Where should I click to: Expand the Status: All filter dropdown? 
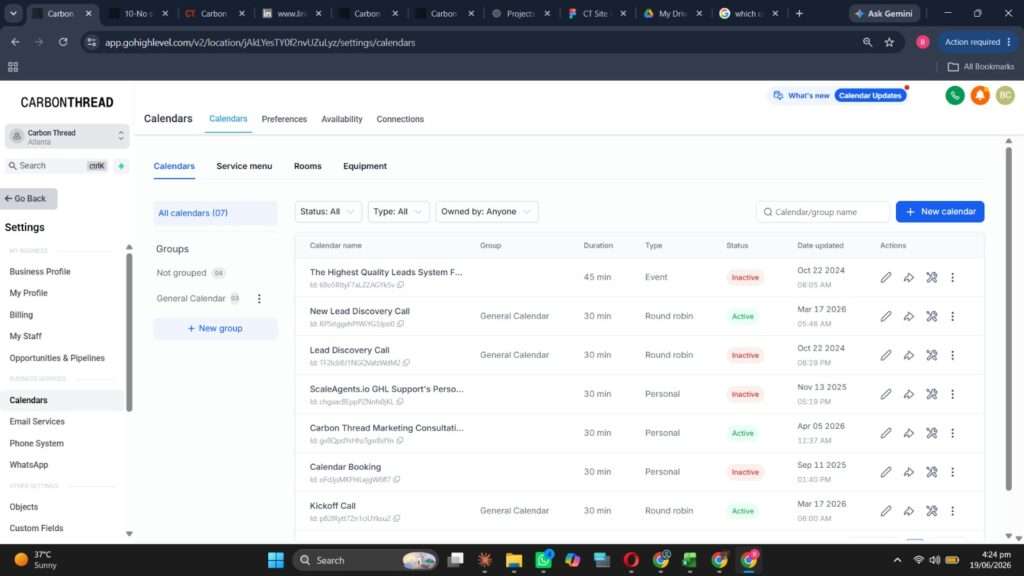328,212
